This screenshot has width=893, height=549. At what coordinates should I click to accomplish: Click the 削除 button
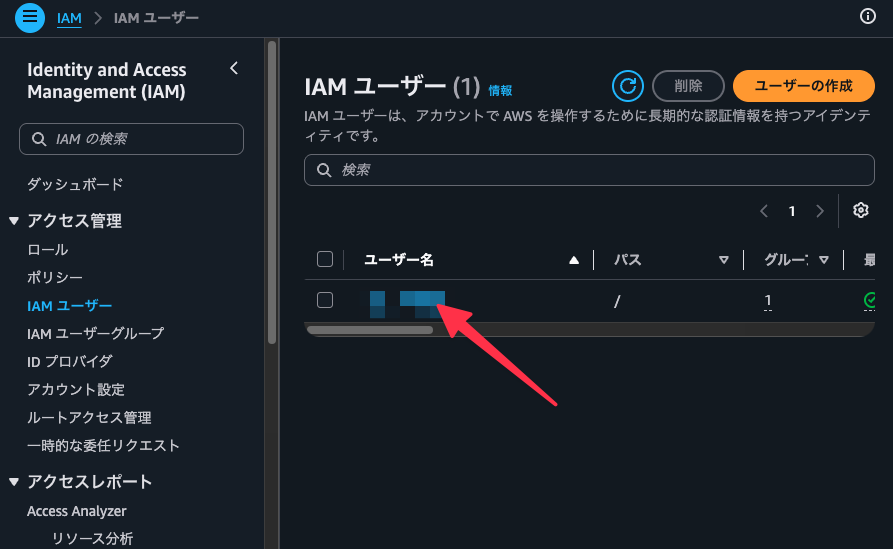click(688, 86)
